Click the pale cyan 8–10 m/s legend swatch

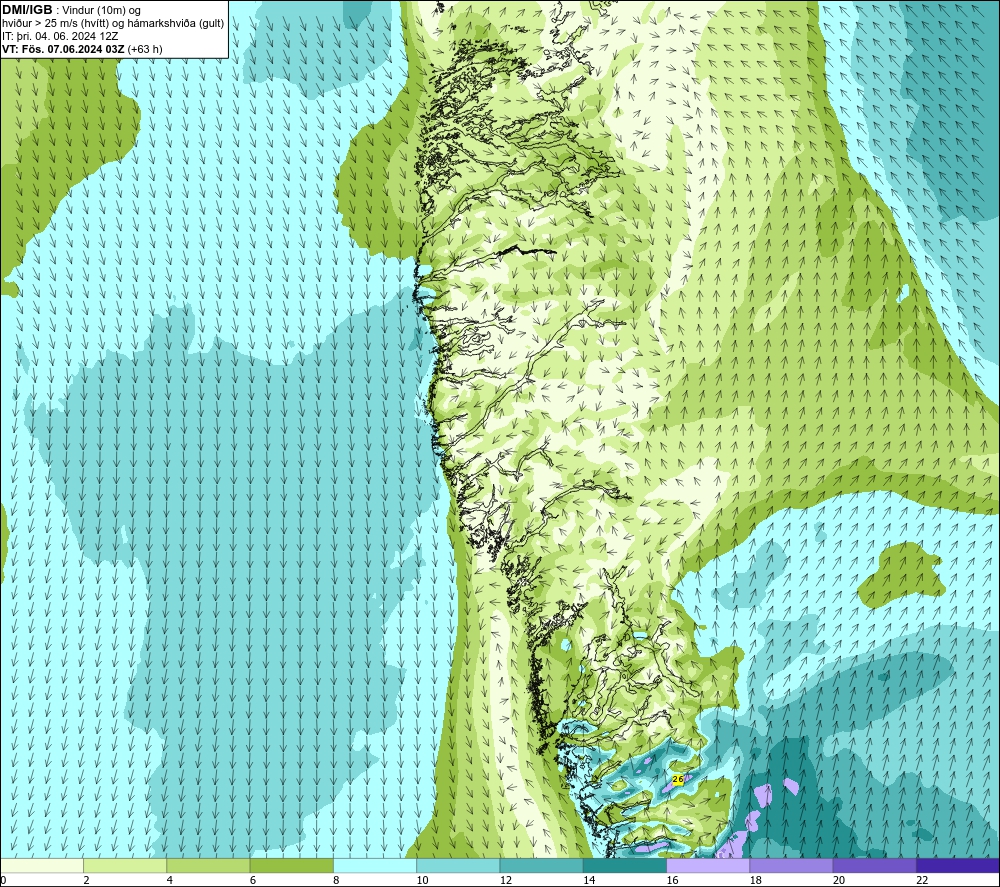click(x=375, y=865)
